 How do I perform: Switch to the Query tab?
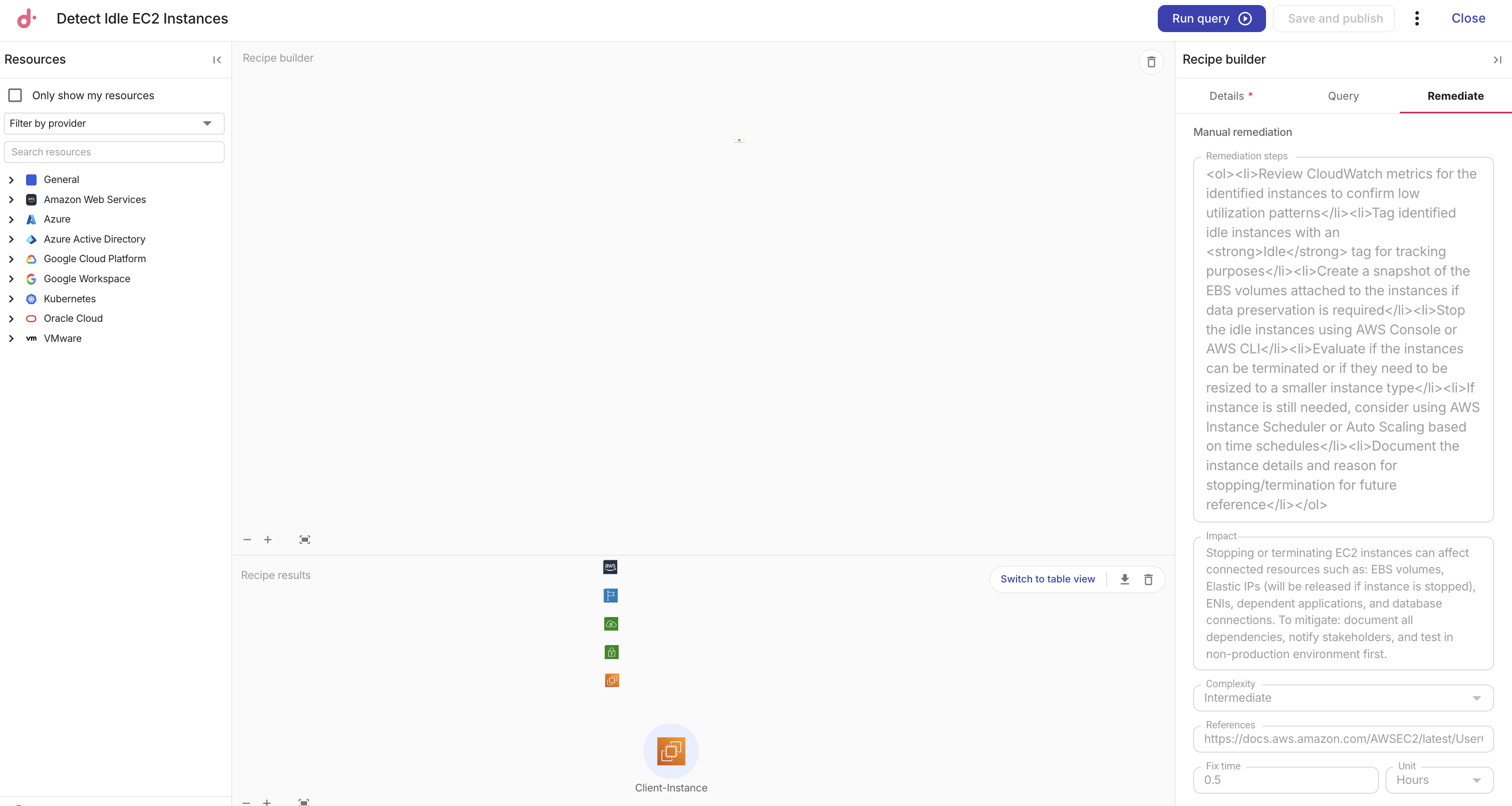click(x=1343, y=96)
